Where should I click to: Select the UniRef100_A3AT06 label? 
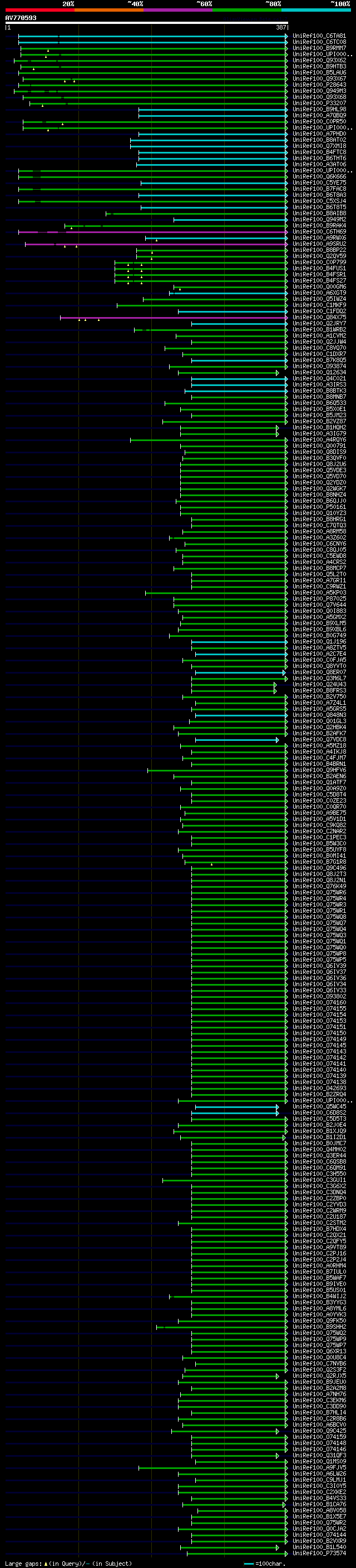319,164
